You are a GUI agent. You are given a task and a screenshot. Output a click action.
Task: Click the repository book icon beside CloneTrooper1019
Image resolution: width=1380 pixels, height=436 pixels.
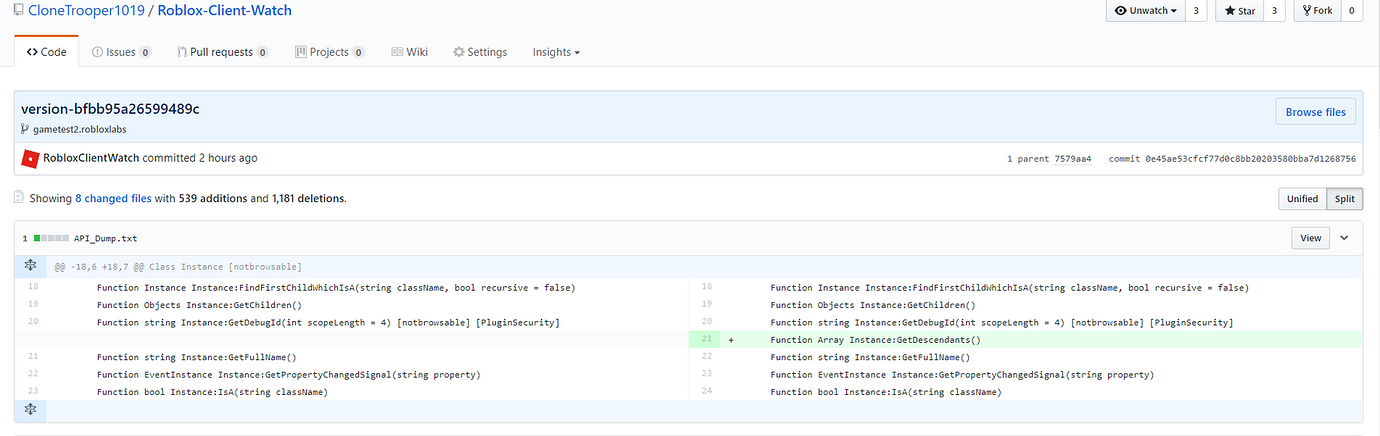pos(20,10)
